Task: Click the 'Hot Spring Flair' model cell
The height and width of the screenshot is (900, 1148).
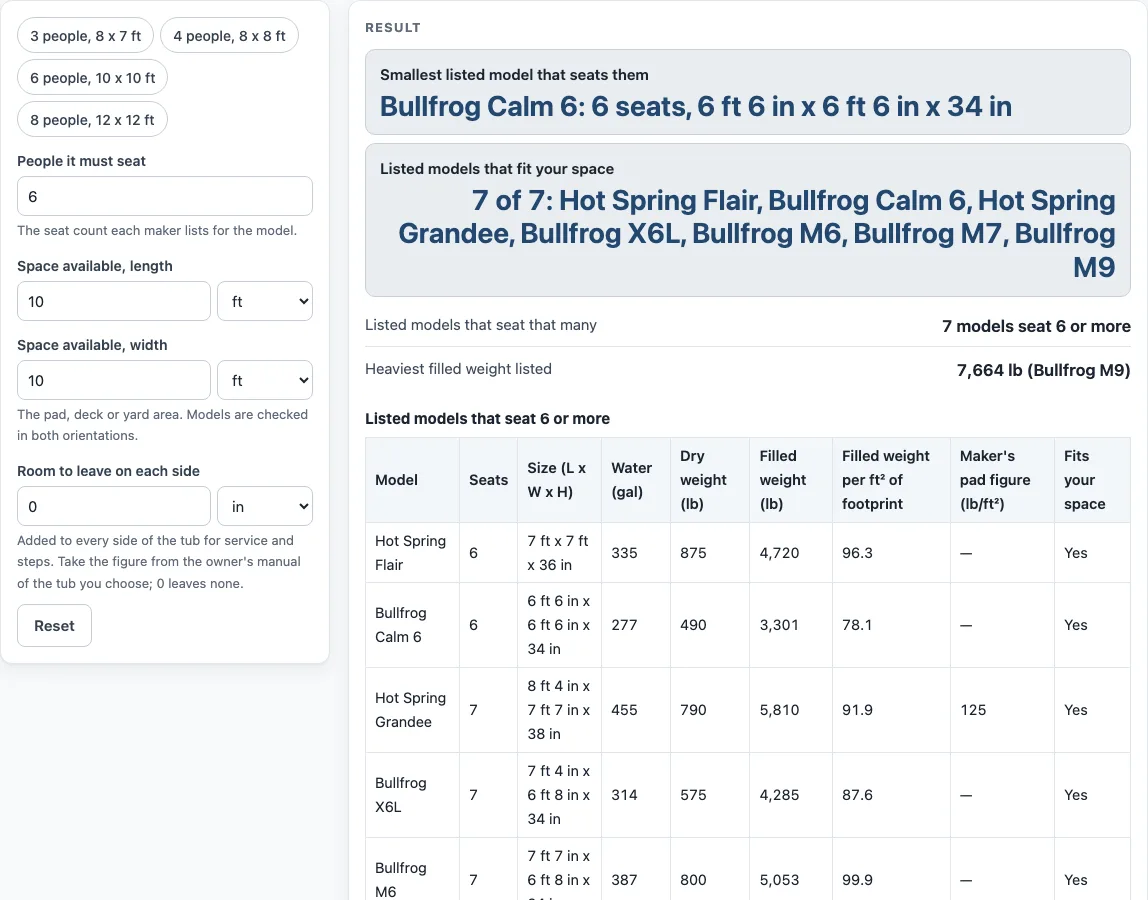Action: click(x=412, y=553)
